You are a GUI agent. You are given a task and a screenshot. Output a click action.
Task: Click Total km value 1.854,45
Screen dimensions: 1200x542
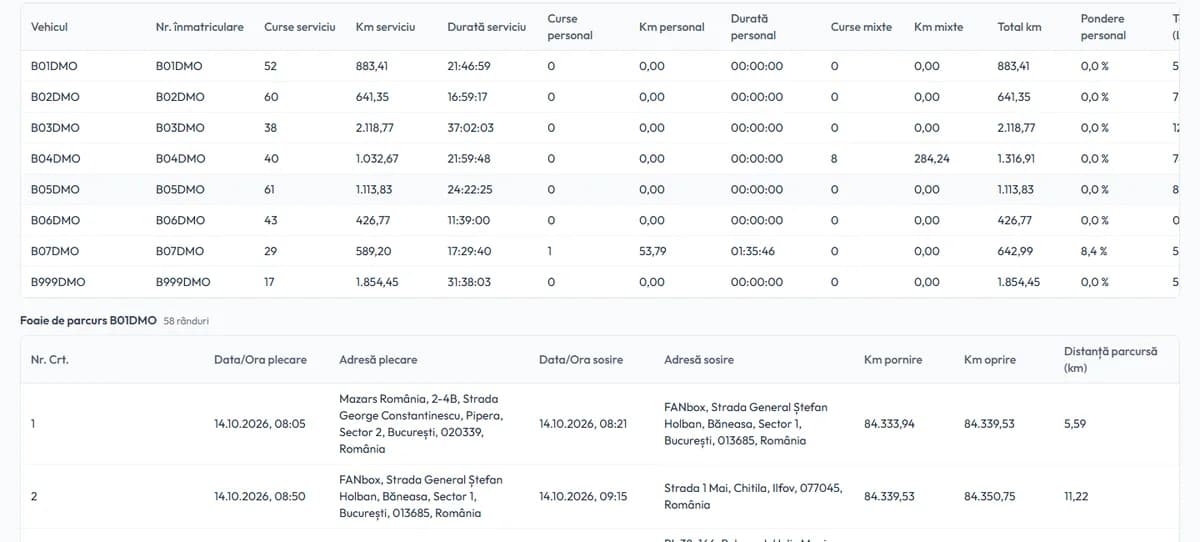[x=1019, y=283]
